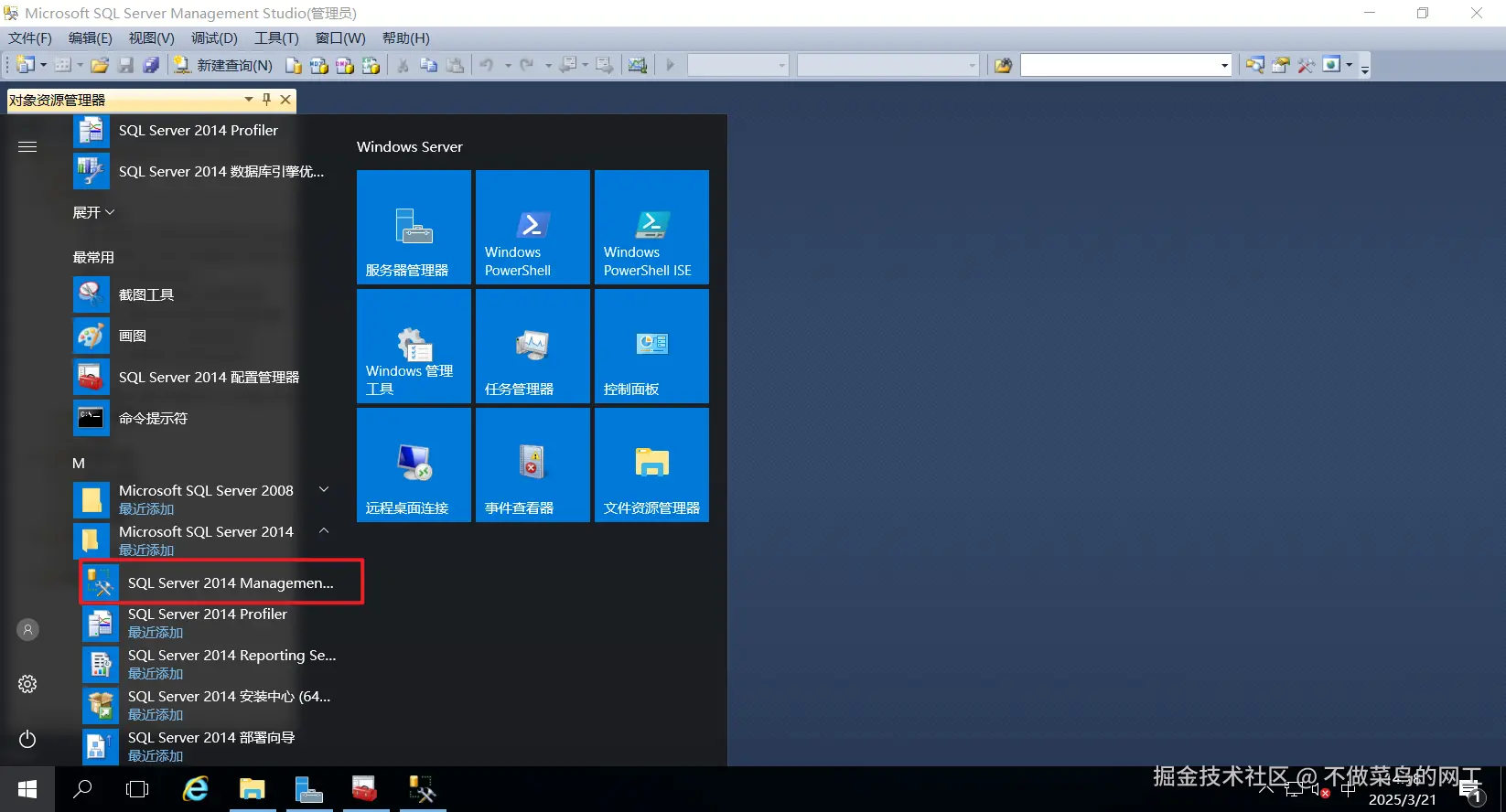1506x812 pixels.
Task: Click the Activity Monitor toolbar icon
Action: [638, 65]
